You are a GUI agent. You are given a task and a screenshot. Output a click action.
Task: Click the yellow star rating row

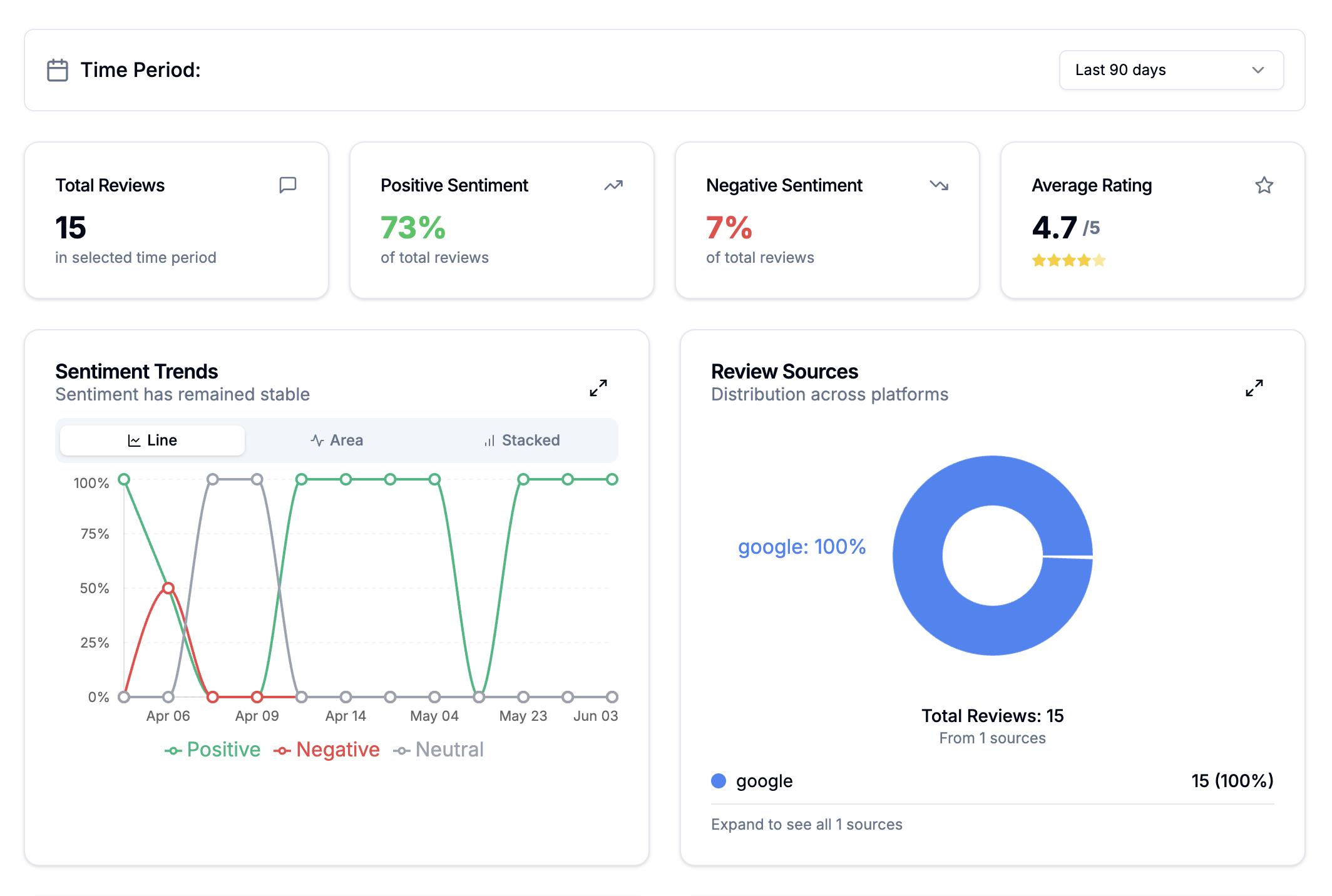(x=1068, y=260)
